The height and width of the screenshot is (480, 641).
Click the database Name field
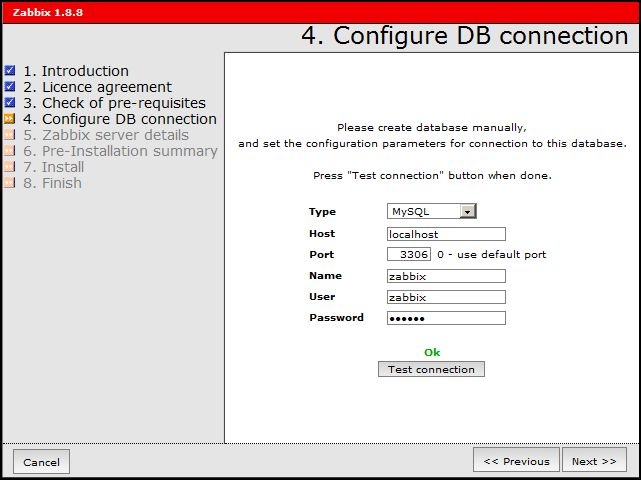(x=446, y=276)
